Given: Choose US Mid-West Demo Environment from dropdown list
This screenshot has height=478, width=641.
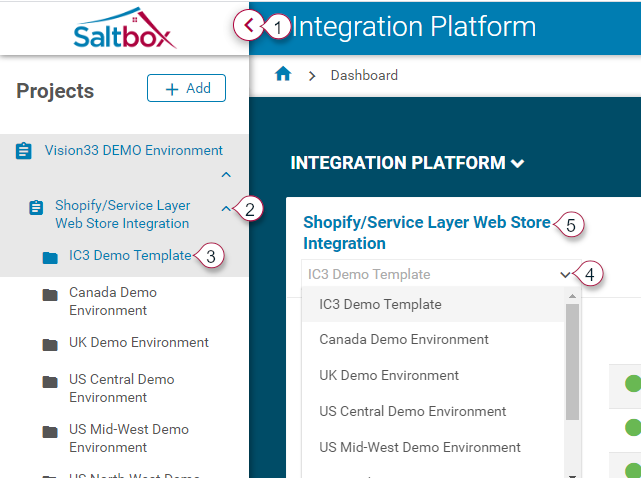Looking at the screenshot, I should [433, 447].
